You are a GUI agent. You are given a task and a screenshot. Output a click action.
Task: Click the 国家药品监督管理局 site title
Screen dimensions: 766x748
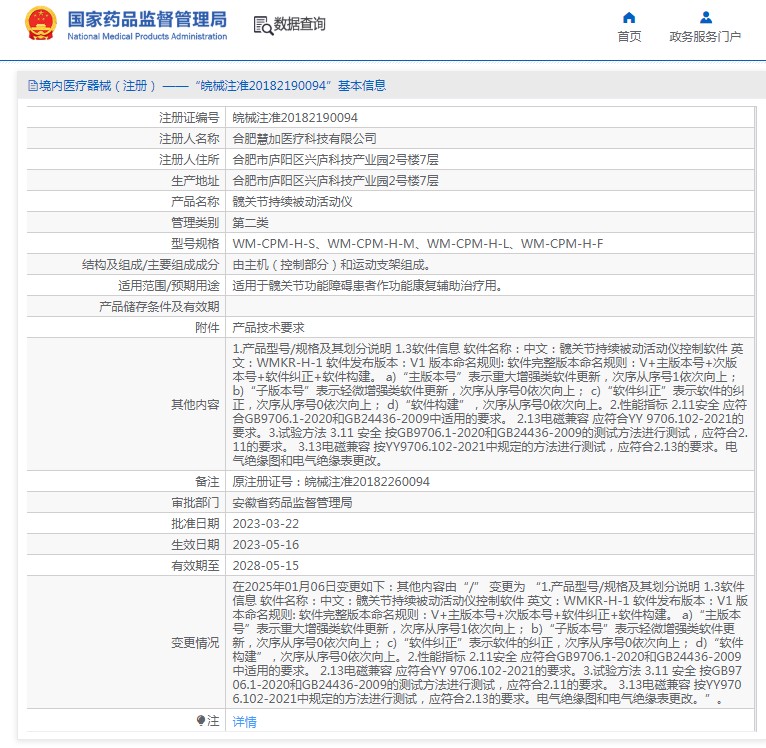tap(146, 19)
